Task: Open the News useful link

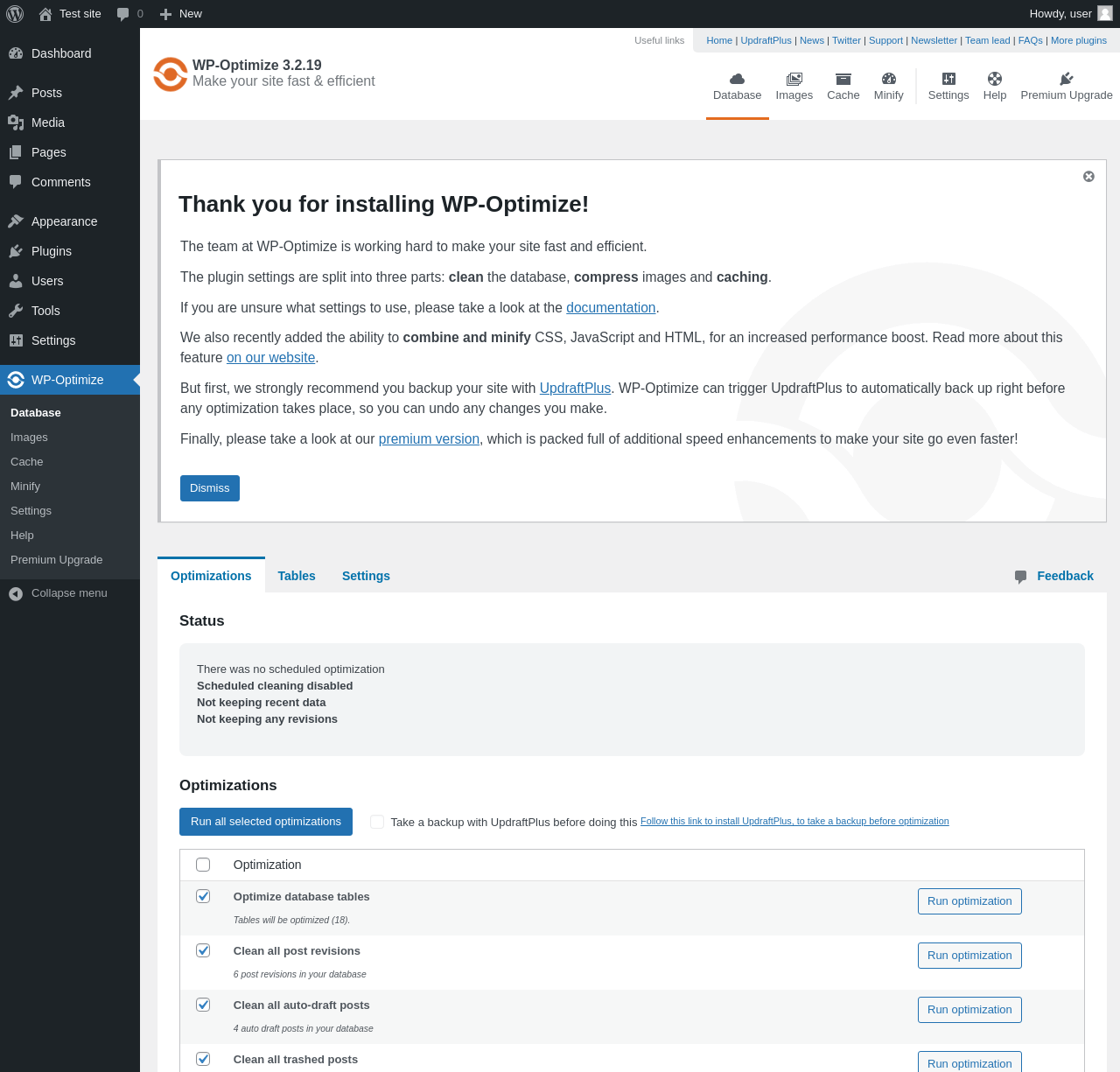Action: tap(812, 40)
